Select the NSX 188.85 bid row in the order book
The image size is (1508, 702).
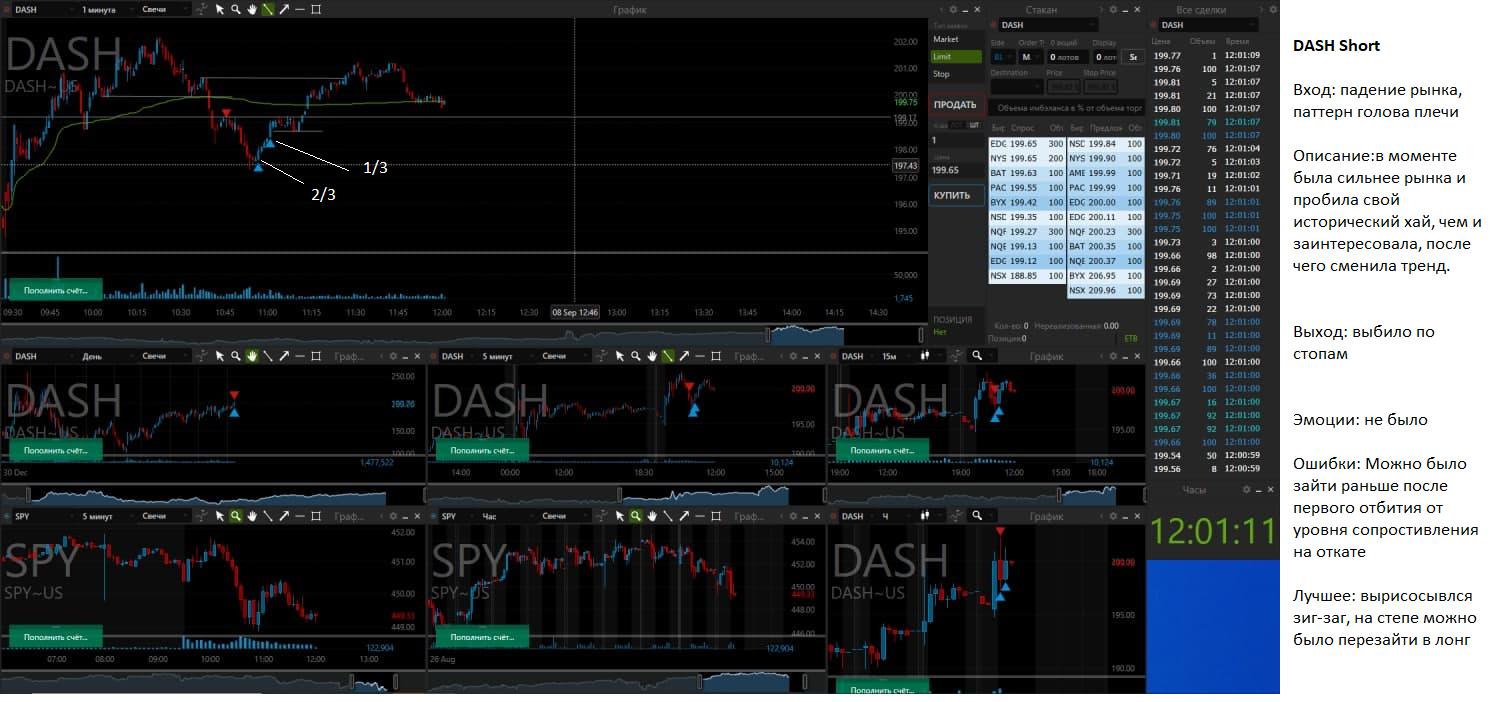point(1027,276)
